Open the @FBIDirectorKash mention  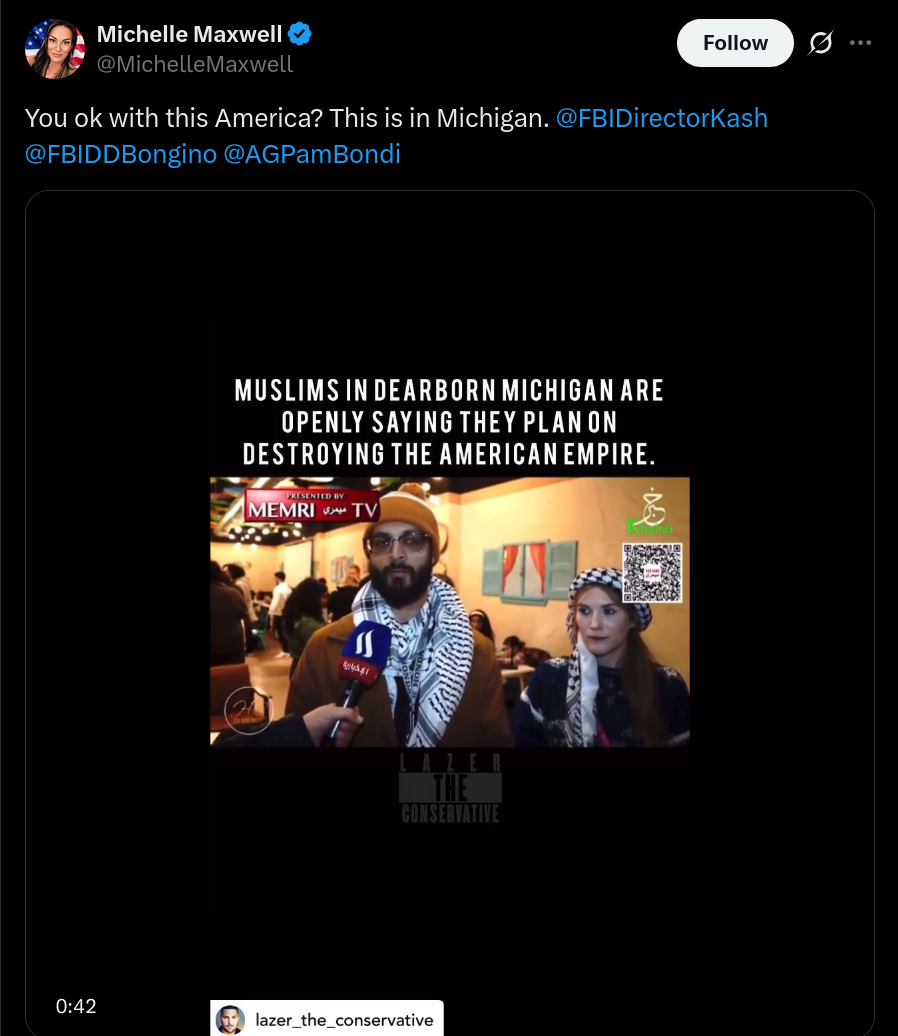661,118
